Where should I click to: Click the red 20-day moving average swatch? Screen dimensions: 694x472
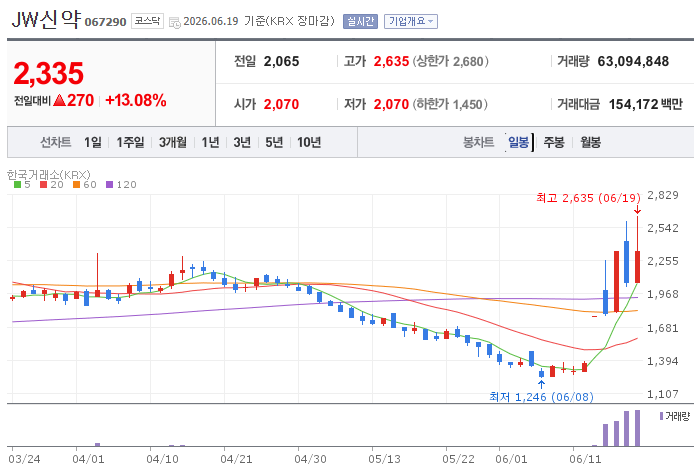pos(43,185)
